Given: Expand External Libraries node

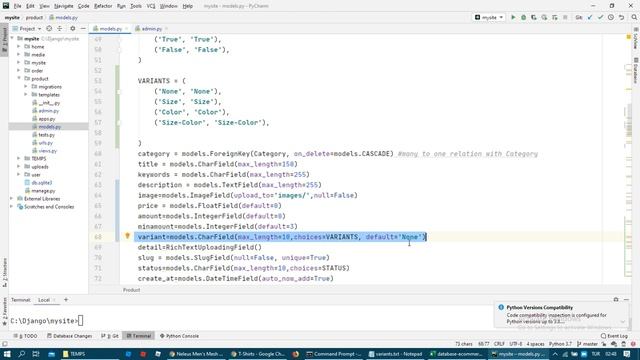Looking at the screenshot, I should 12,198.
